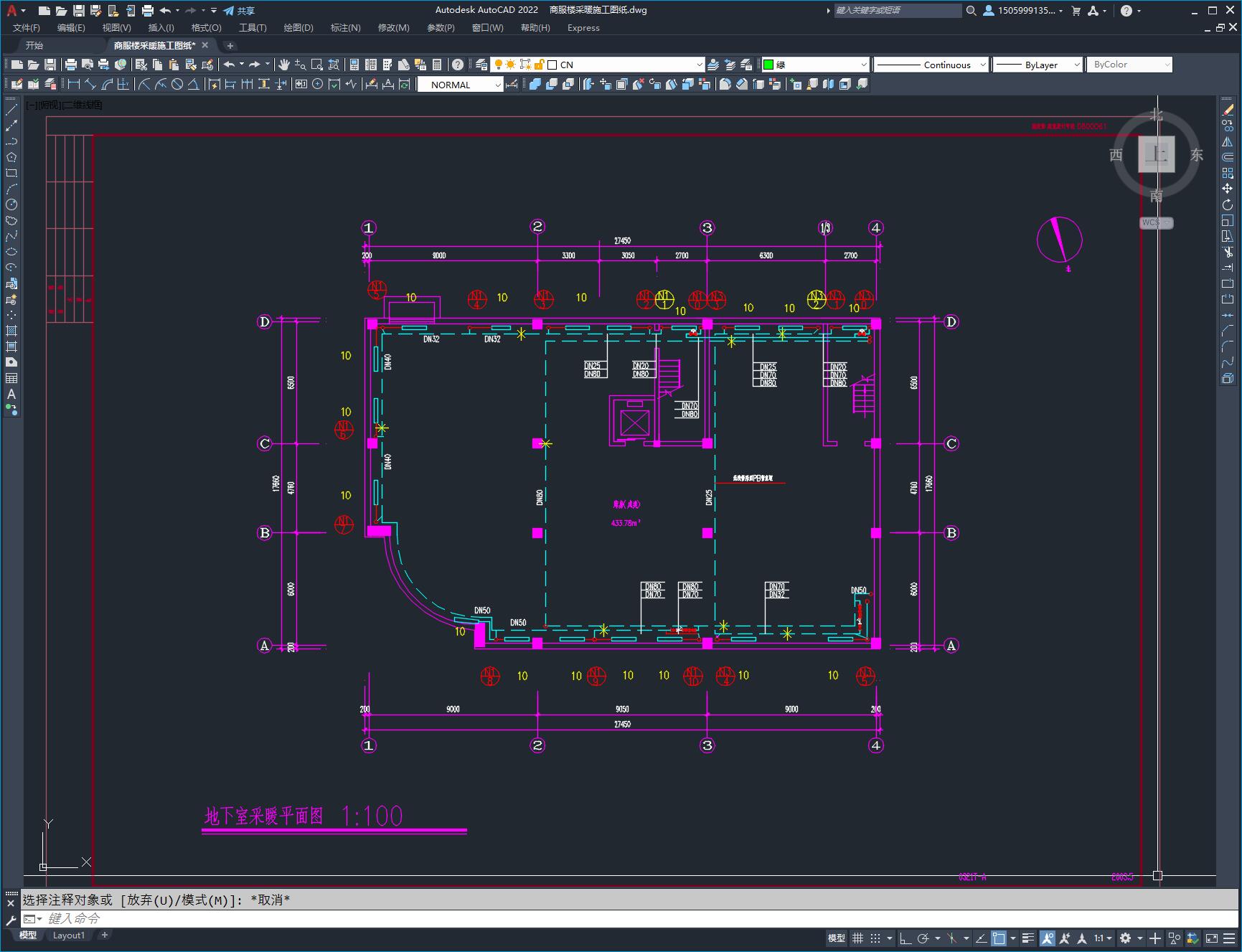
Task: Select the Linear dimension tool
Action: point(74,85)
